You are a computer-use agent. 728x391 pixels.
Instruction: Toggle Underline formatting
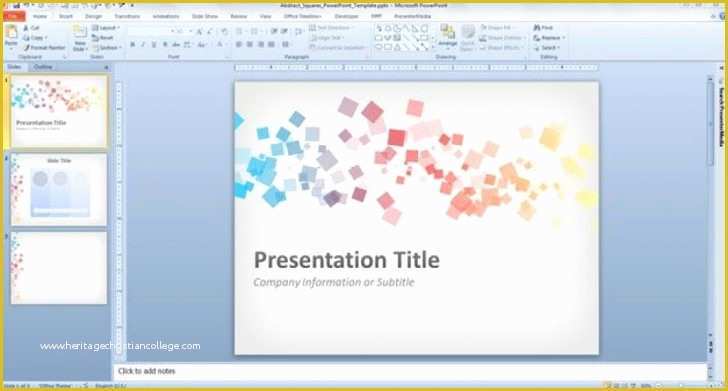coord(154,45)
